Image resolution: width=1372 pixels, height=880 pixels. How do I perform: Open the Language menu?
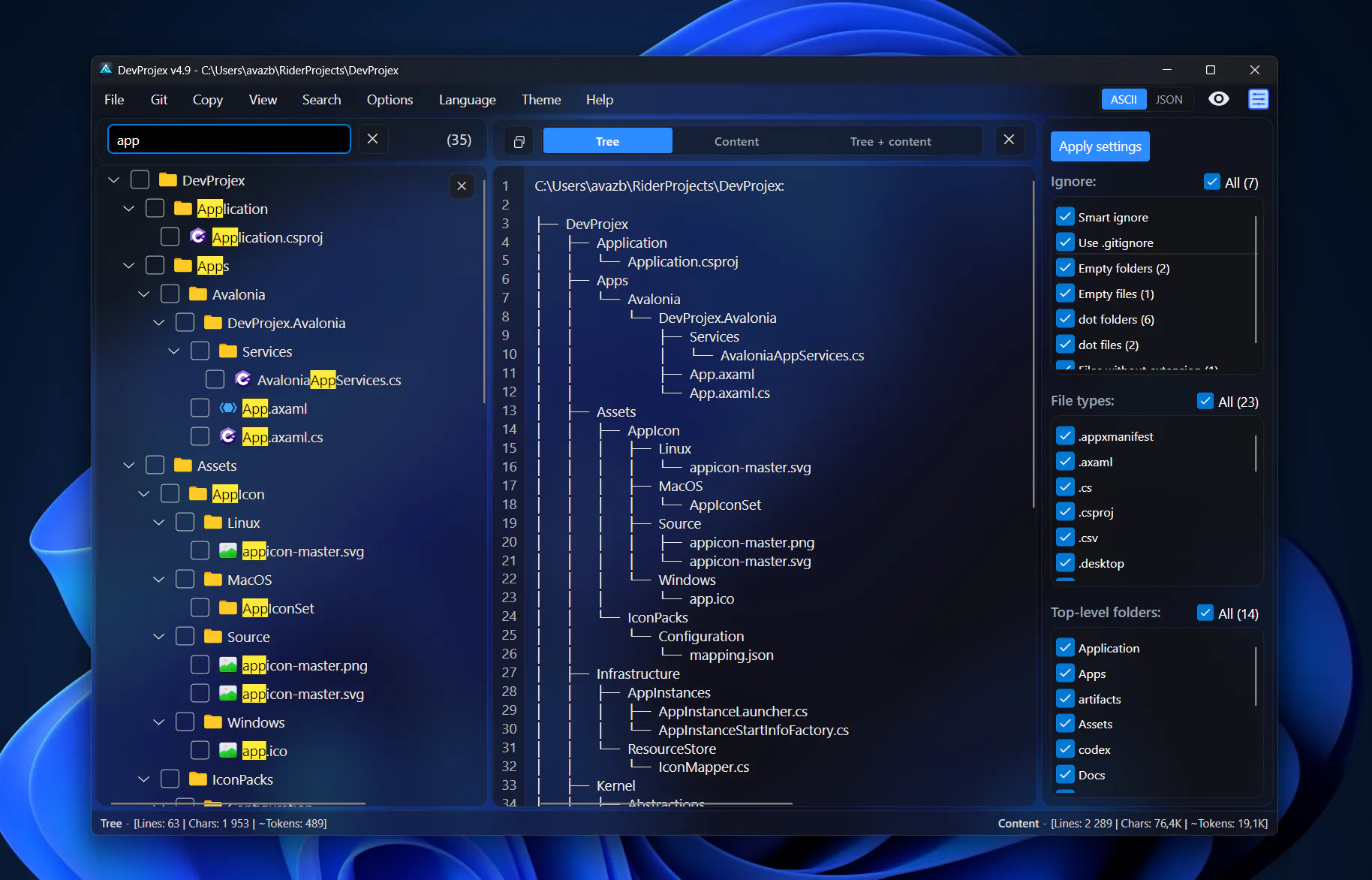467,99
